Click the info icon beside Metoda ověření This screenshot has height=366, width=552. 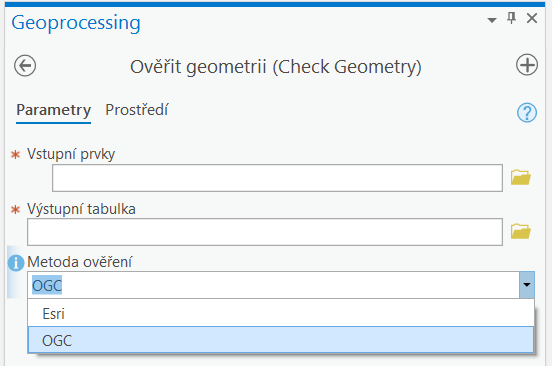coord(16,263)
